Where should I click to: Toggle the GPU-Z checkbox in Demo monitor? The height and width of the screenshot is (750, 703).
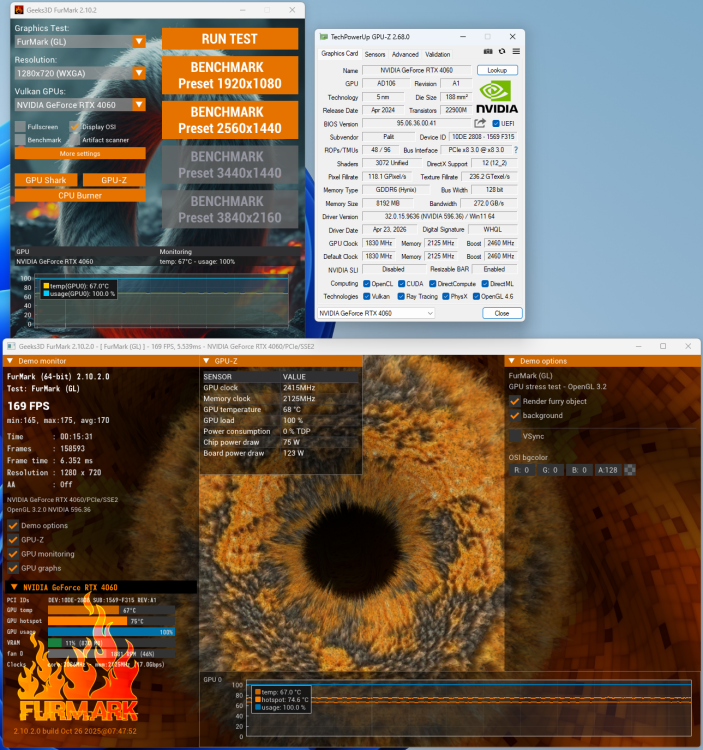(x=13, y=540)
